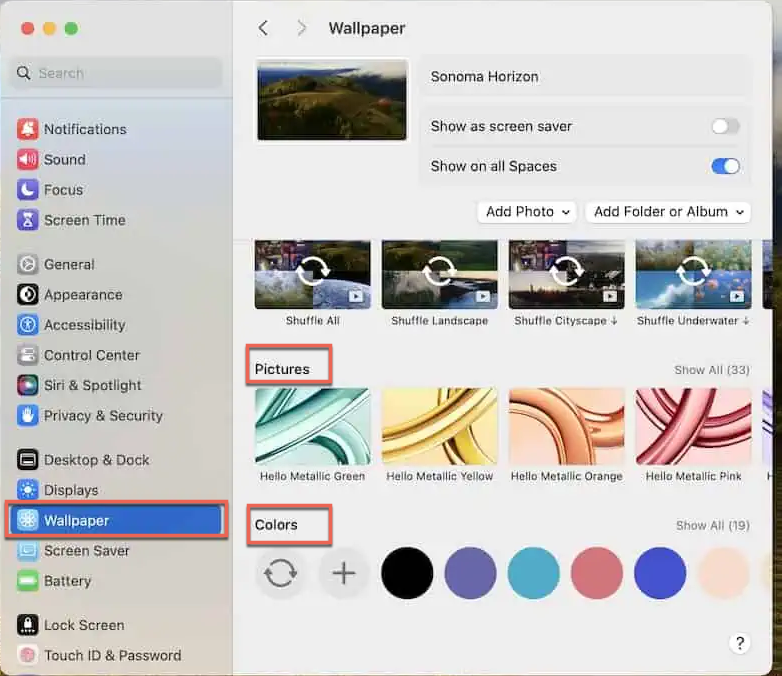Click the Sound speaker icon
The height and width of the screenshot is (676, 782).
27,160
